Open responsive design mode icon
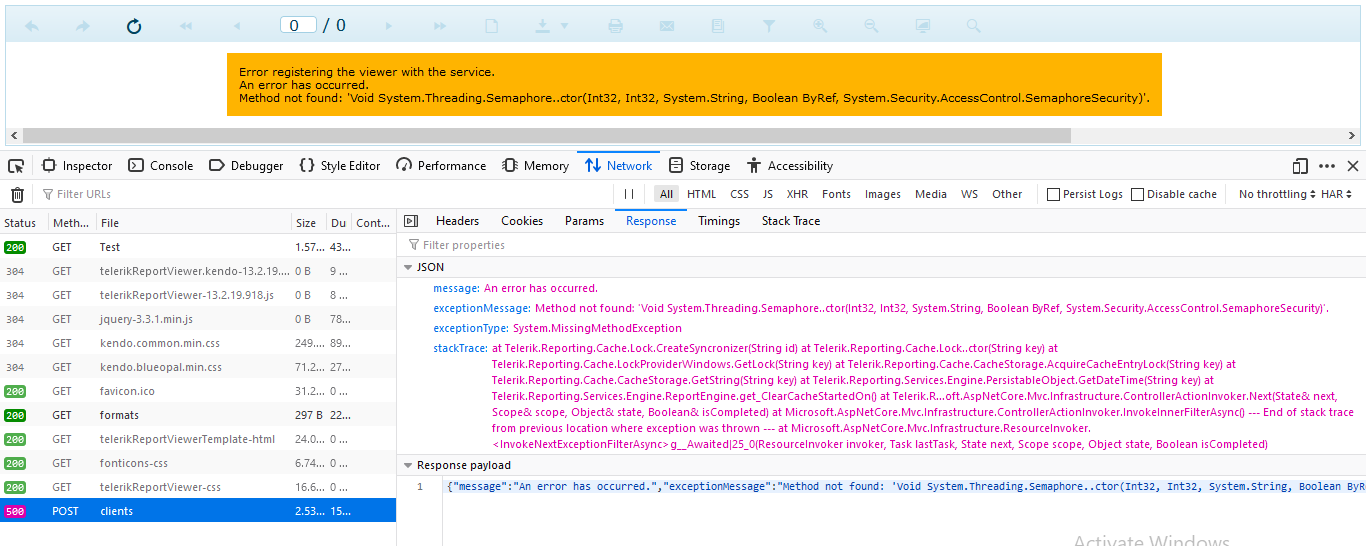The height and width of the screenshot is (546, 1366). (1300, 166)
